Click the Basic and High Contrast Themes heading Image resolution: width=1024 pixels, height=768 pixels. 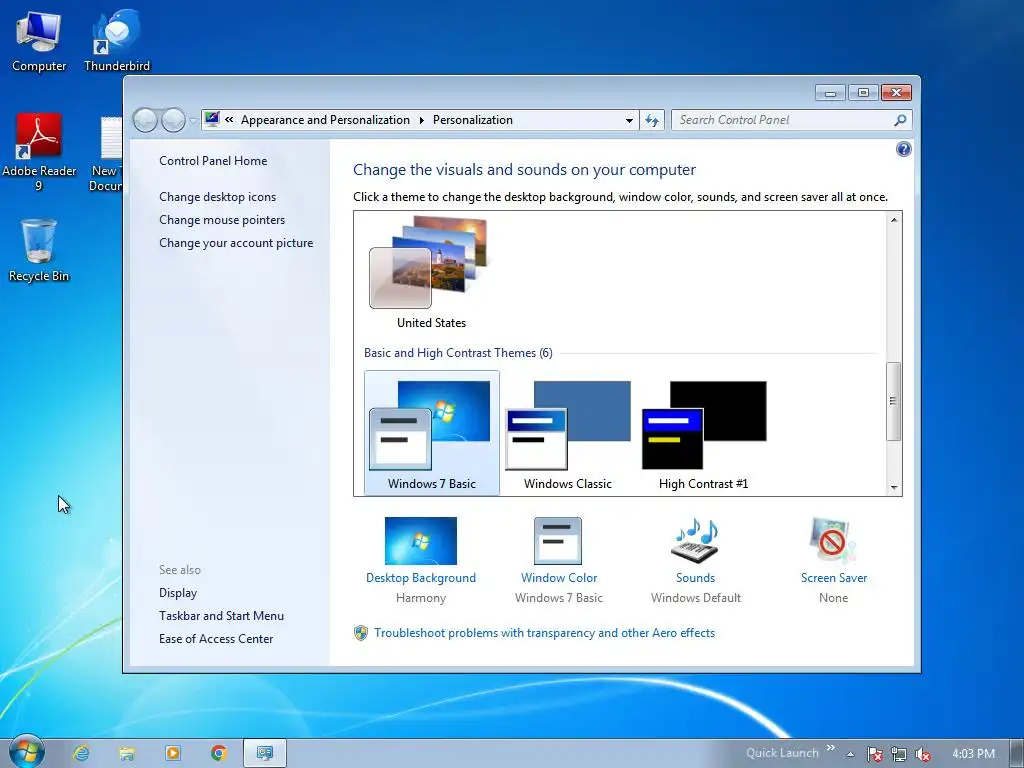point(458,353)
